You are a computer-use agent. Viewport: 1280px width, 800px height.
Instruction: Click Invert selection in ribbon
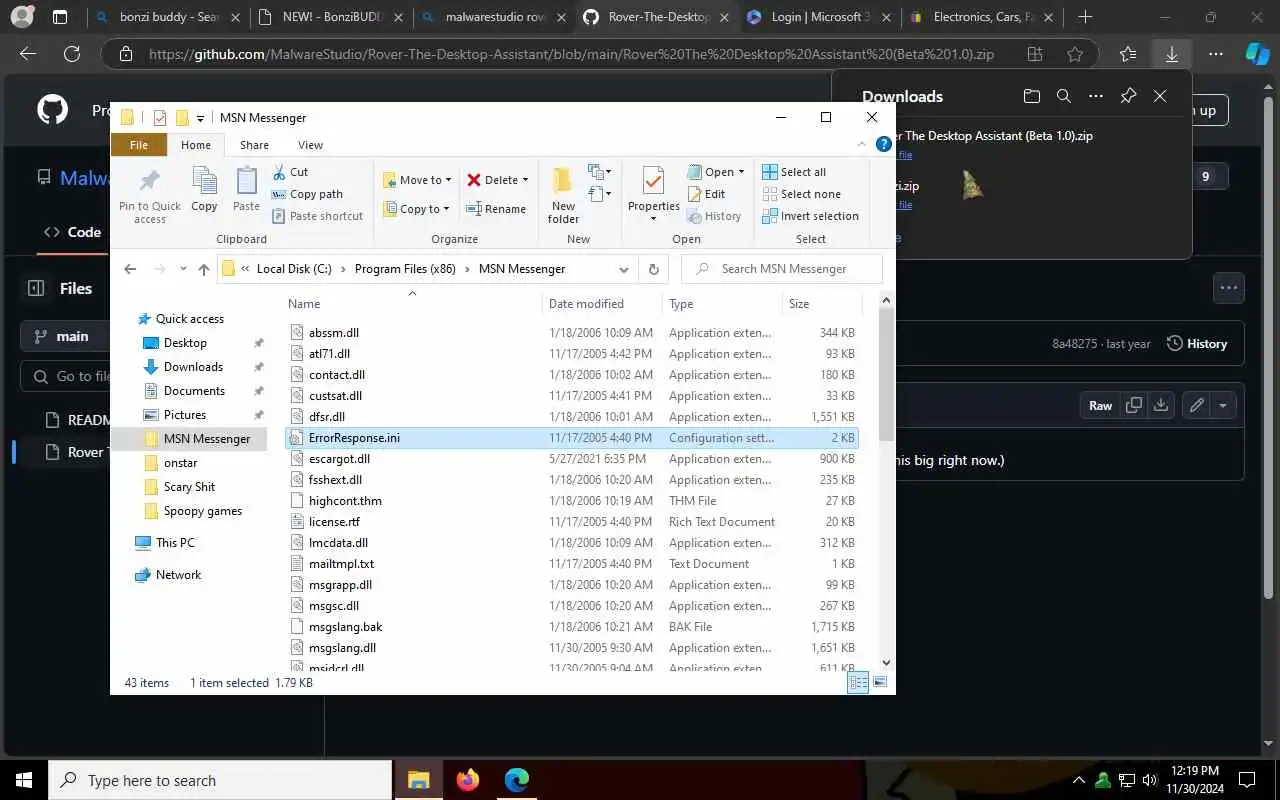[x=810, y=216]
